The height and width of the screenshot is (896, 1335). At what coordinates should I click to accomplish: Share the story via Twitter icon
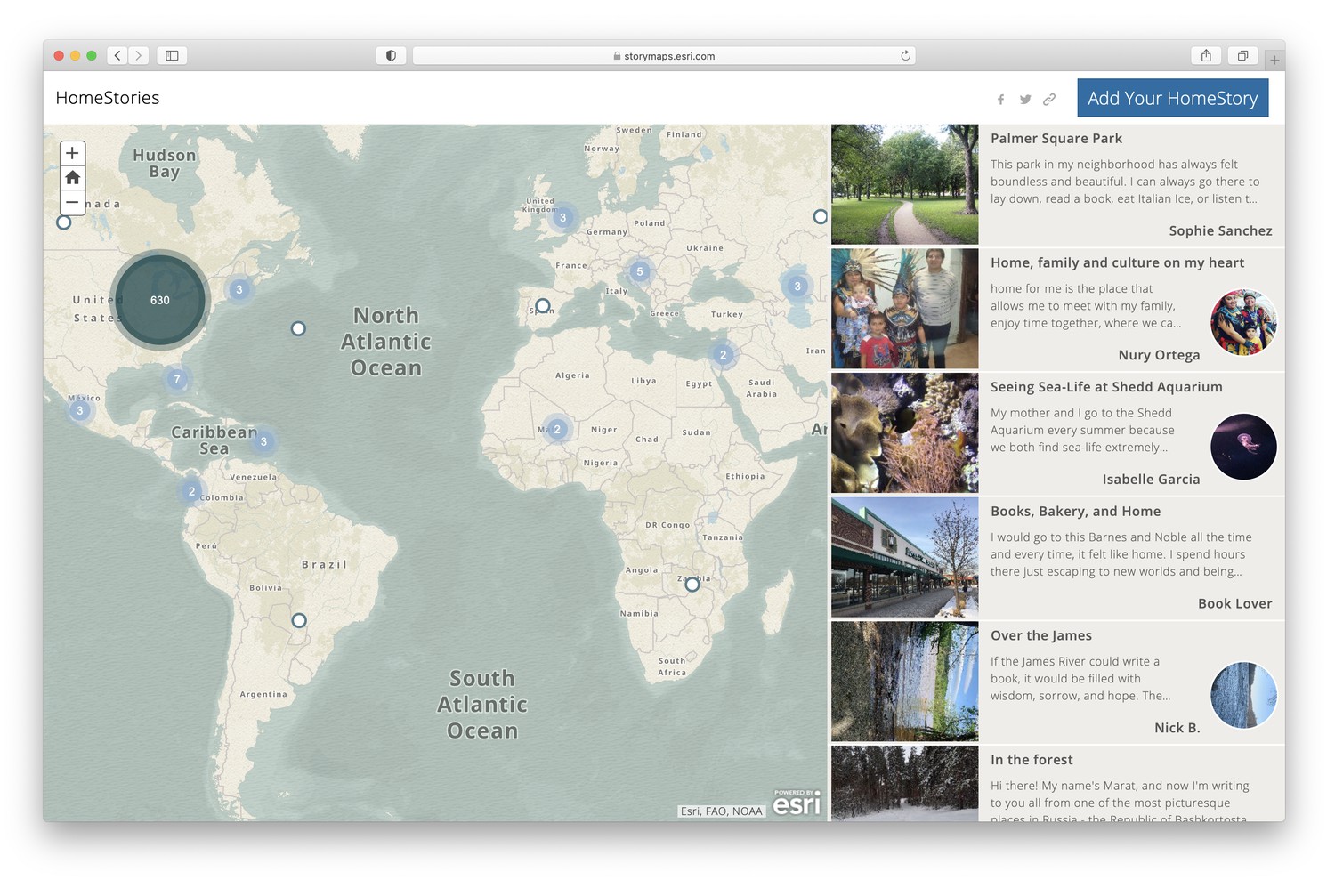pyautogui.click(x=1025, y=100)
